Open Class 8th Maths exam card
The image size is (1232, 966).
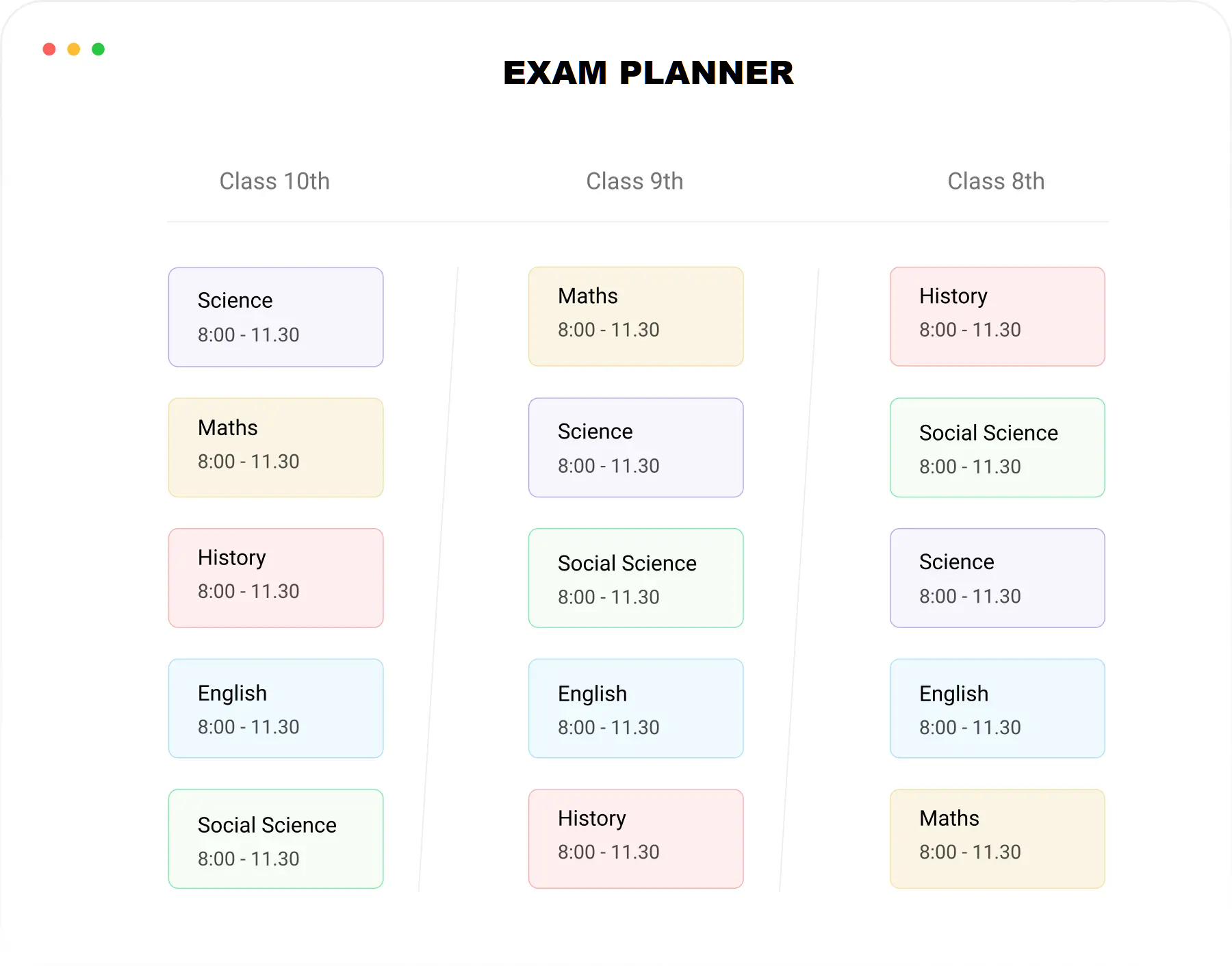[x=997, y=839]
